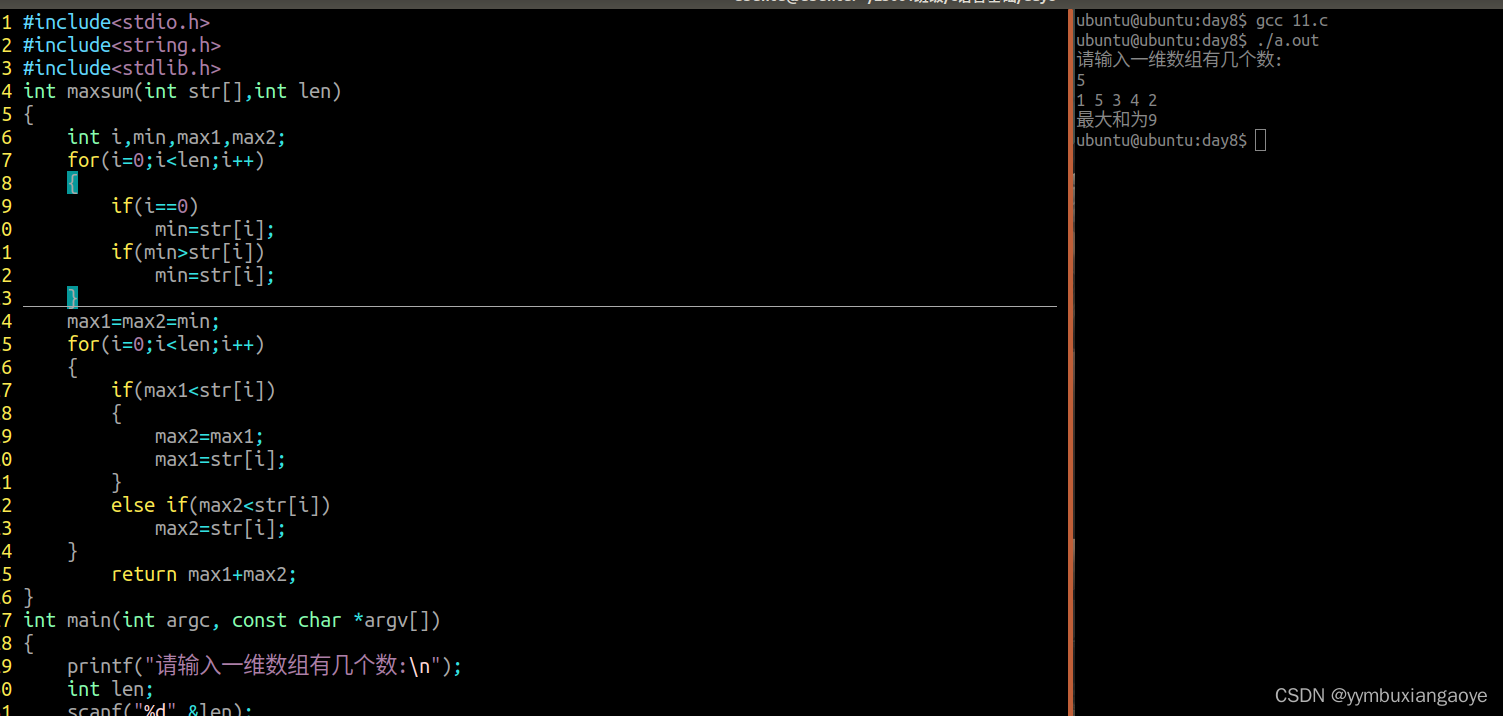This screenshot has height=716, width=1503.
Task: Click the highlighted opening brace on line 8
Action: [x=71, y=182]
